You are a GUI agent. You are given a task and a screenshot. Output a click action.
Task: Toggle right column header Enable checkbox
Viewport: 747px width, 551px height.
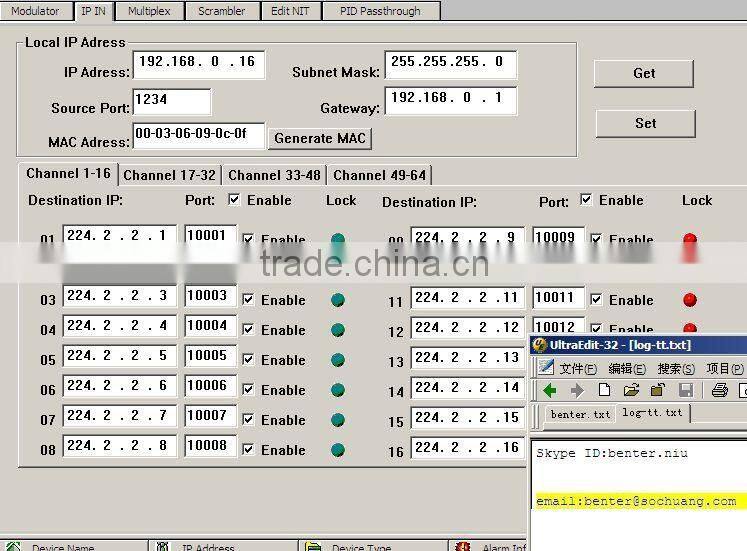point(586,200)
